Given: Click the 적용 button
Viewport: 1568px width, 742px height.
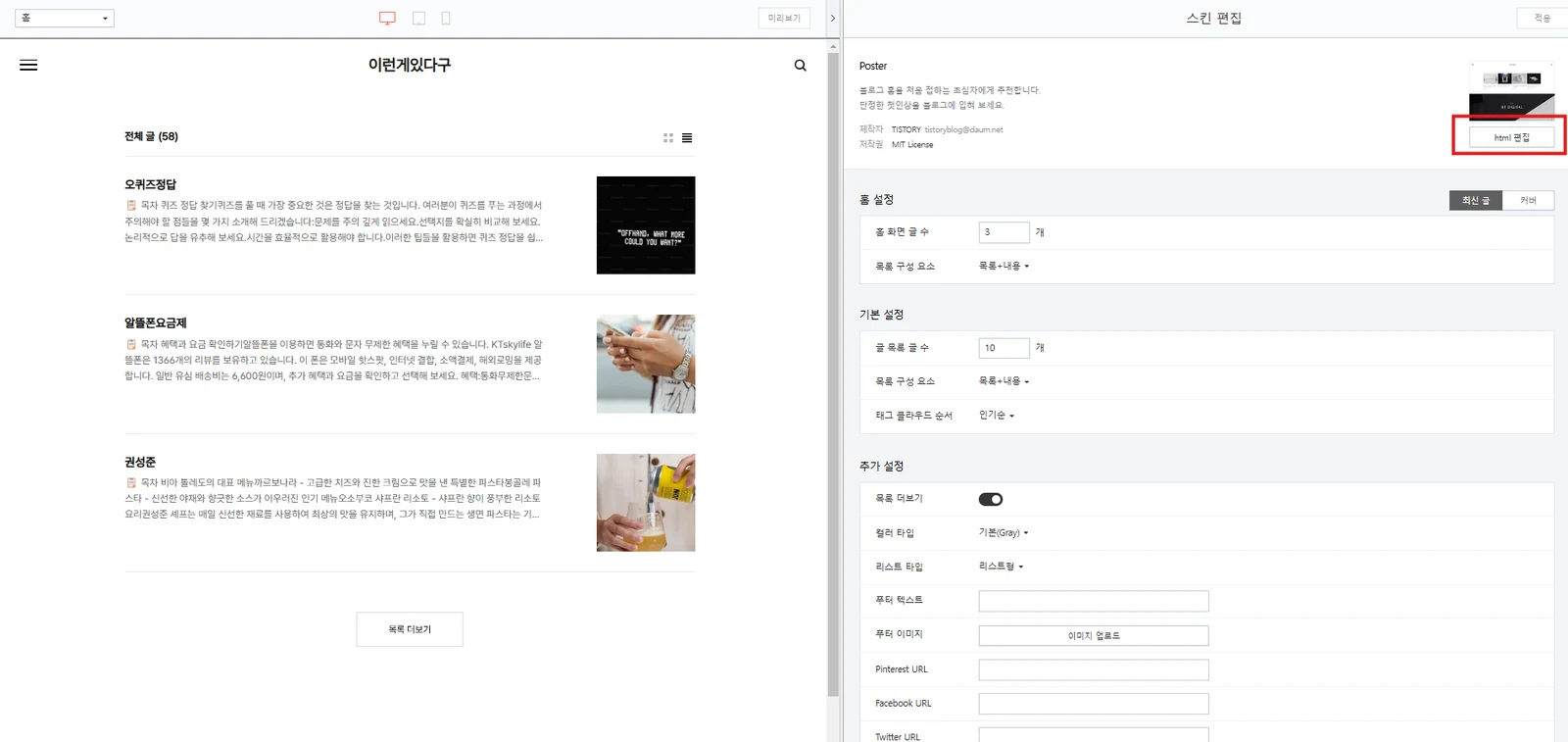Looking at the screenshot, I should (x=1542, y=18).
